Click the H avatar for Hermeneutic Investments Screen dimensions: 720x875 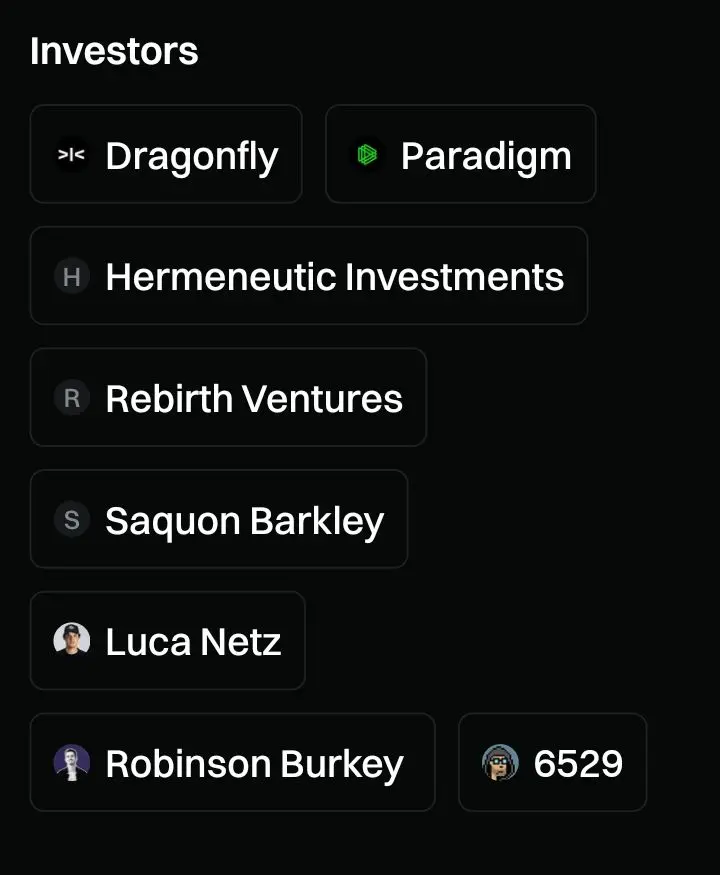click(71, 276)
